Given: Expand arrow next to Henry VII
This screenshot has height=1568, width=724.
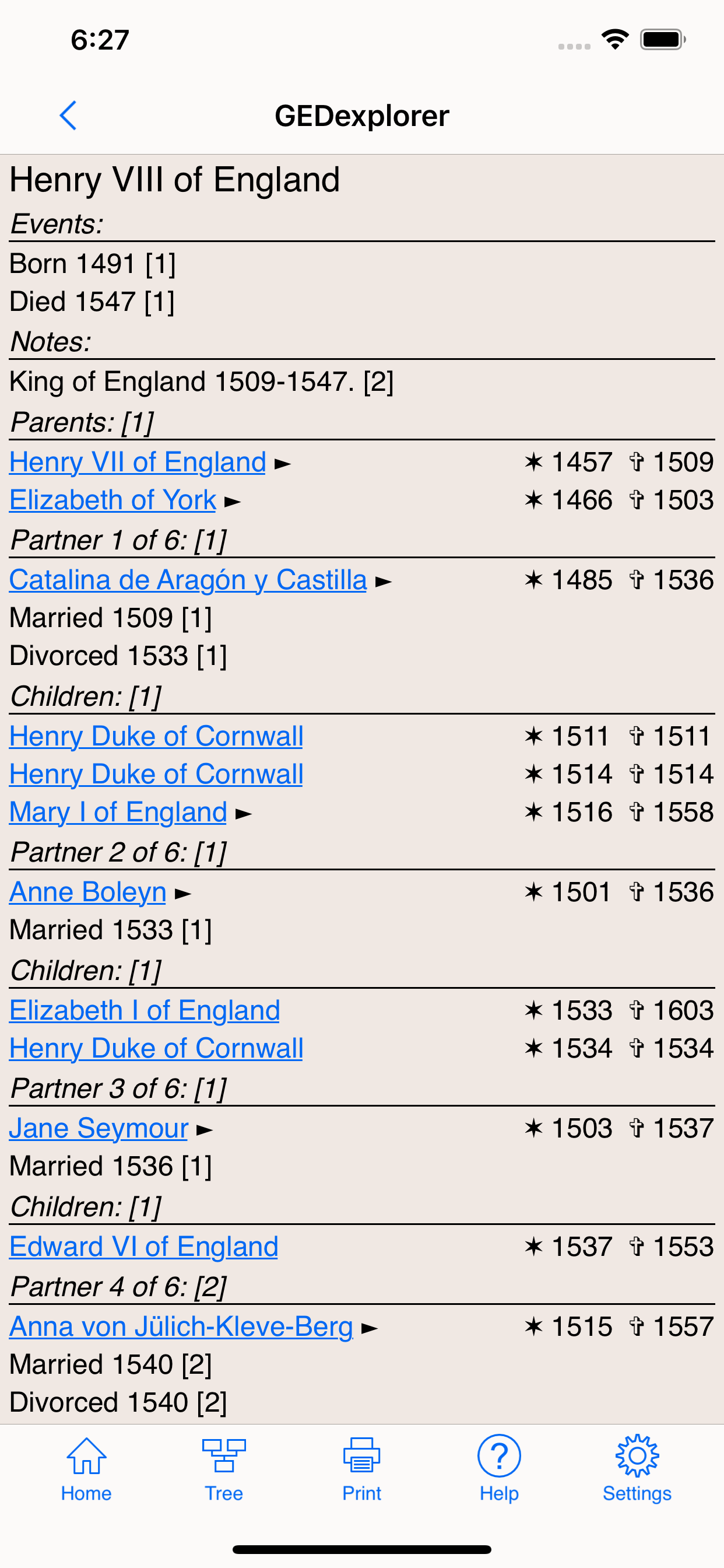Looking at the screenshot, I should point(282,464).
